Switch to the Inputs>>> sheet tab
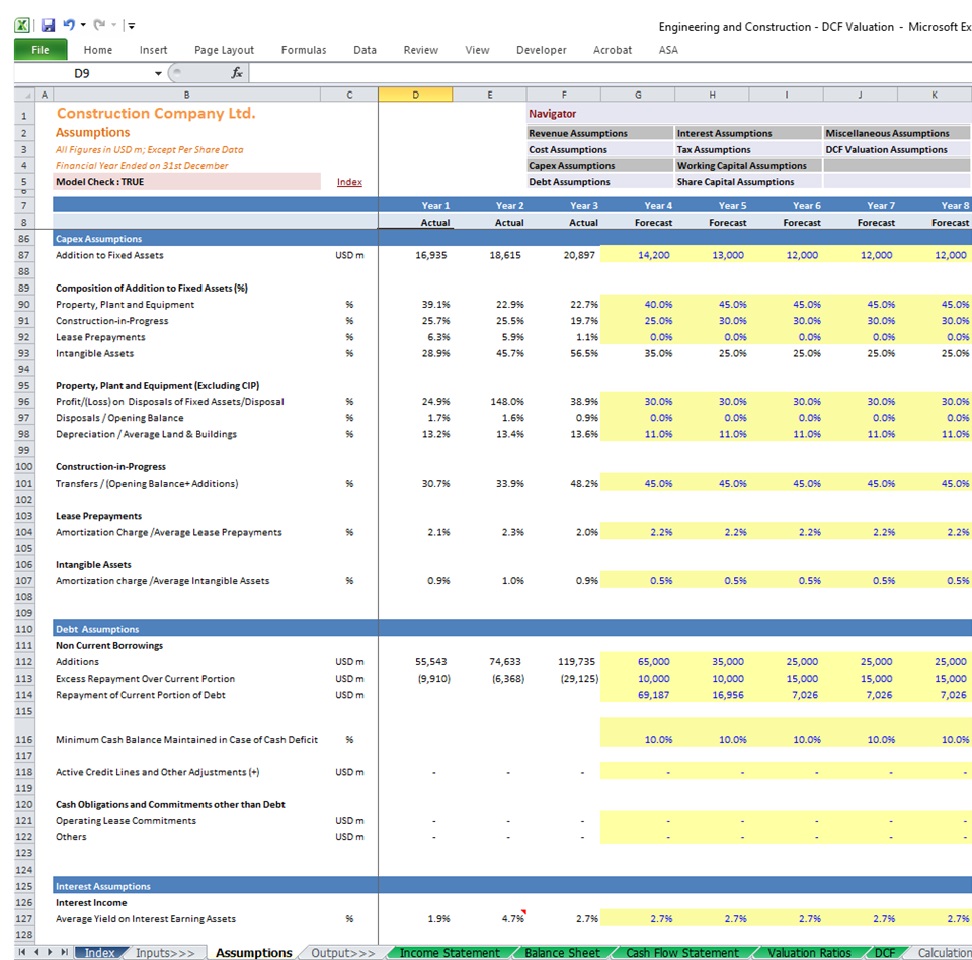 (x=165, y=953)
